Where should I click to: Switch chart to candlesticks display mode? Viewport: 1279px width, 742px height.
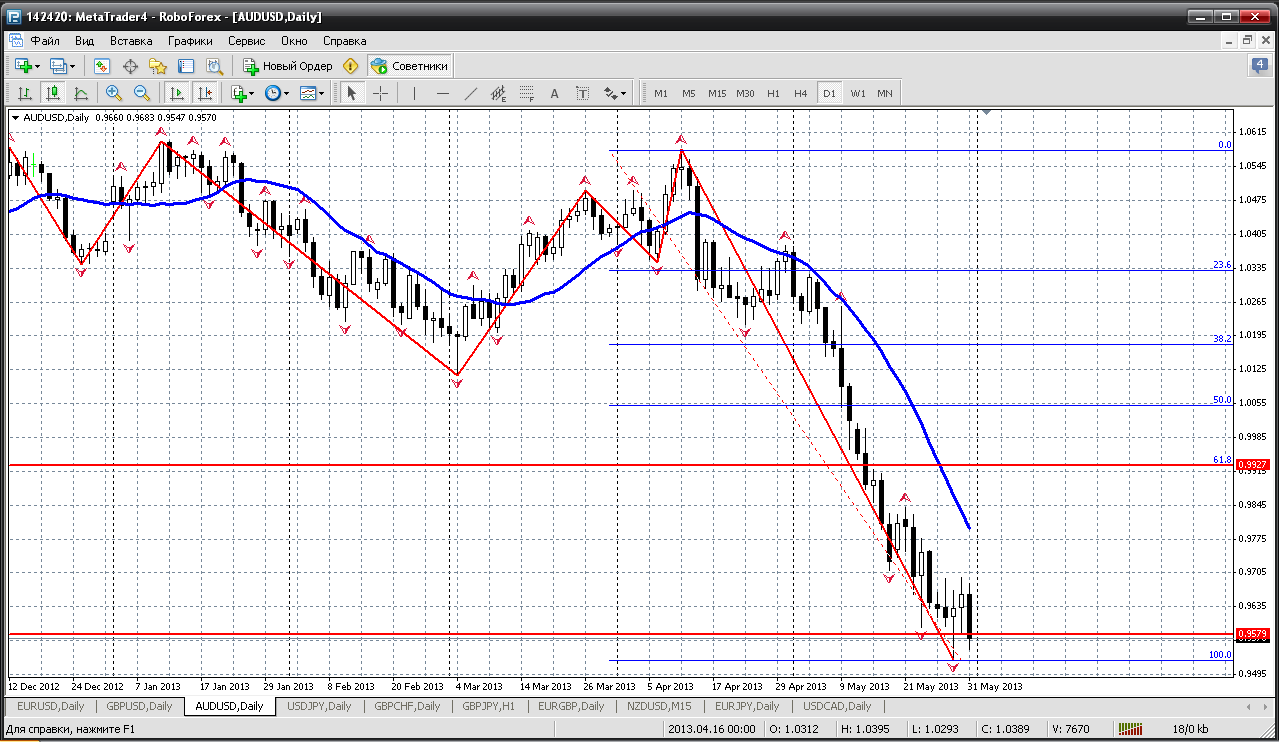[53, 93]
